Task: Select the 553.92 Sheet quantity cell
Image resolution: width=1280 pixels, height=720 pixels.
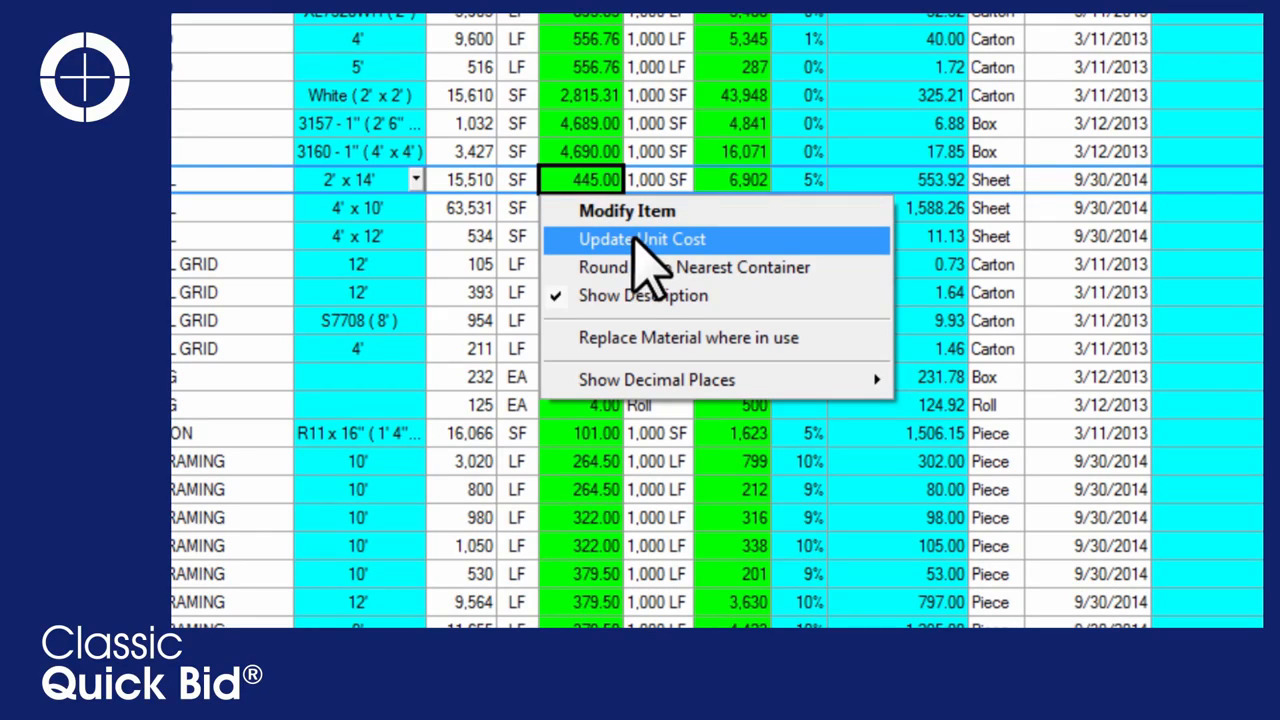Action: click(898, 180)
